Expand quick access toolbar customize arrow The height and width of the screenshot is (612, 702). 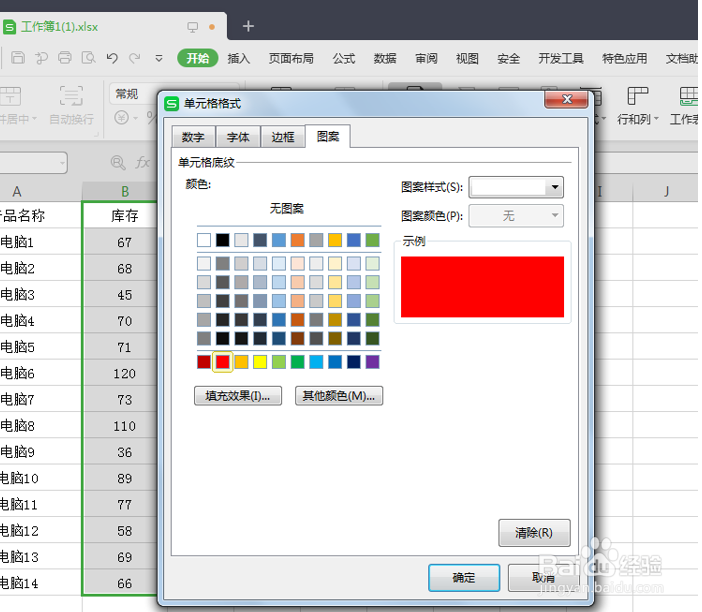[158, 58]
